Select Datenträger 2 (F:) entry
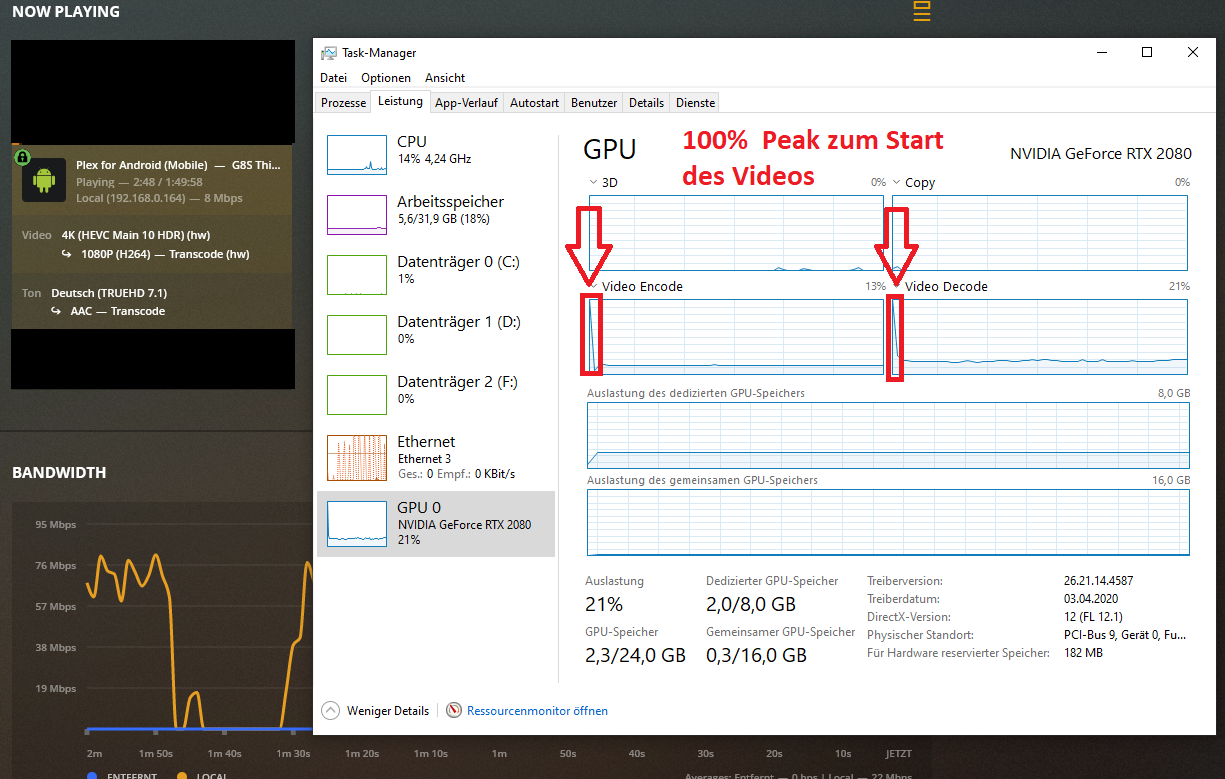1225x779 pixels. 436,395
